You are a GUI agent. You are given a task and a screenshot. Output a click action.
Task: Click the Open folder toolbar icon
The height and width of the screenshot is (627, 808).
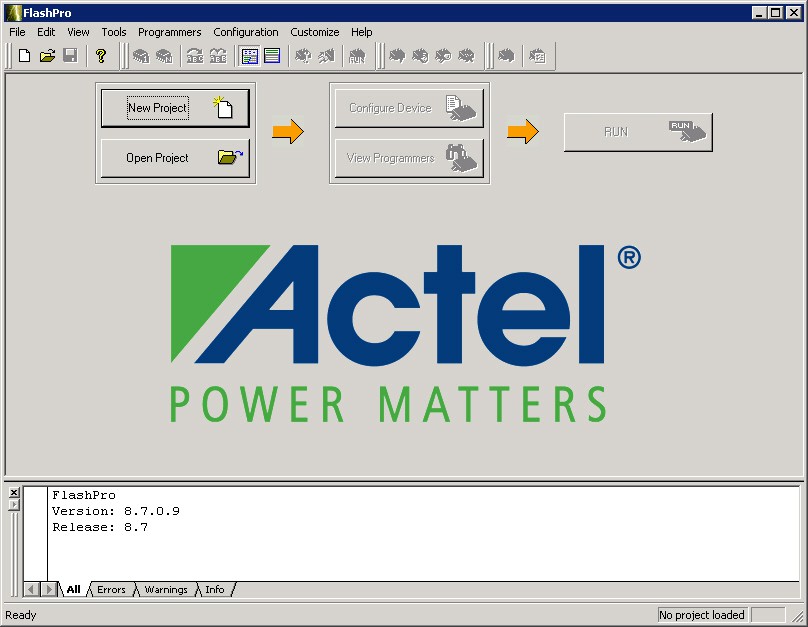pyautogui.click(x=47, y=56)
